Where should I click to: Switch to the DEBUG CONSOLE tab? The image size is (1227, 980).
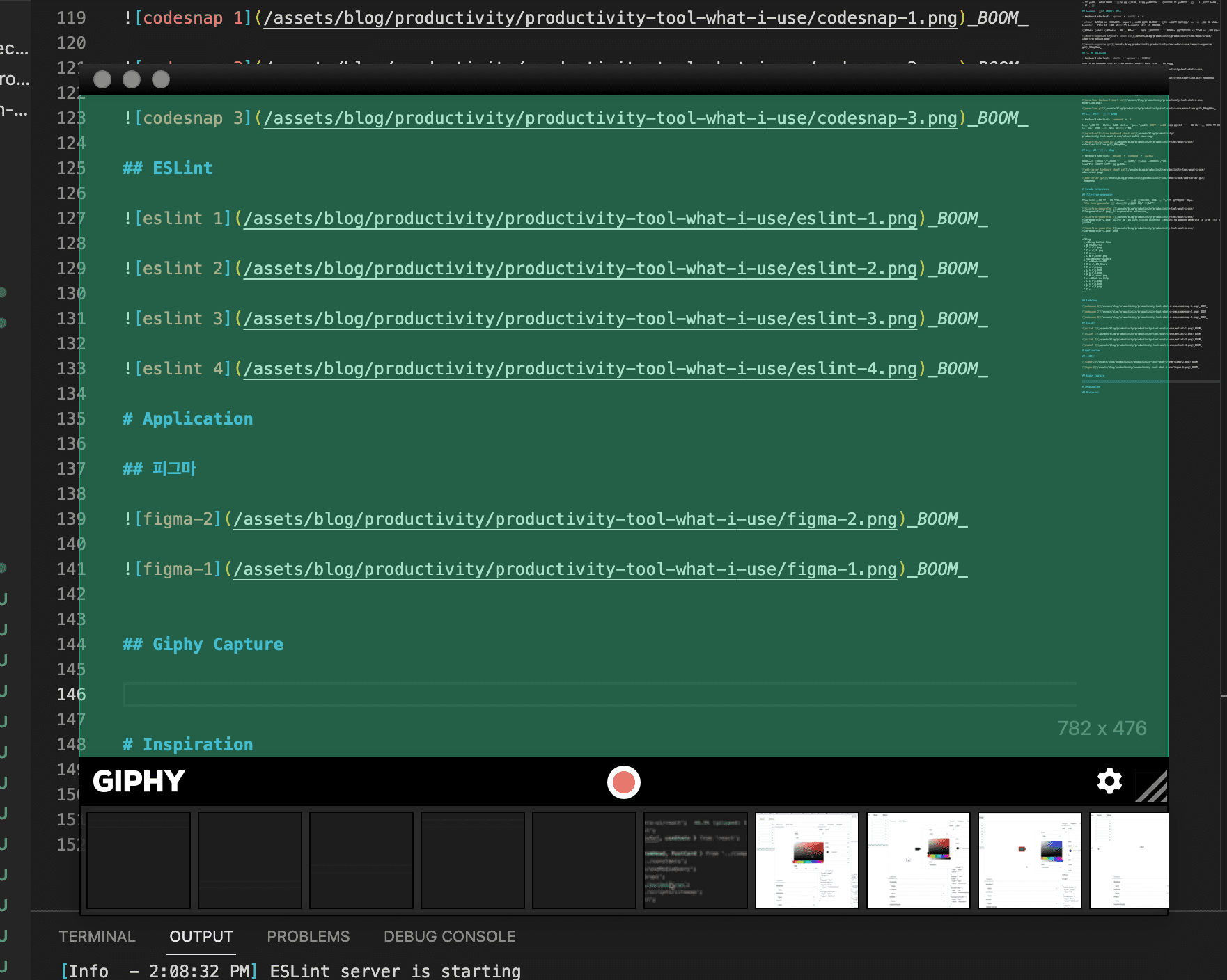(450, 936)
